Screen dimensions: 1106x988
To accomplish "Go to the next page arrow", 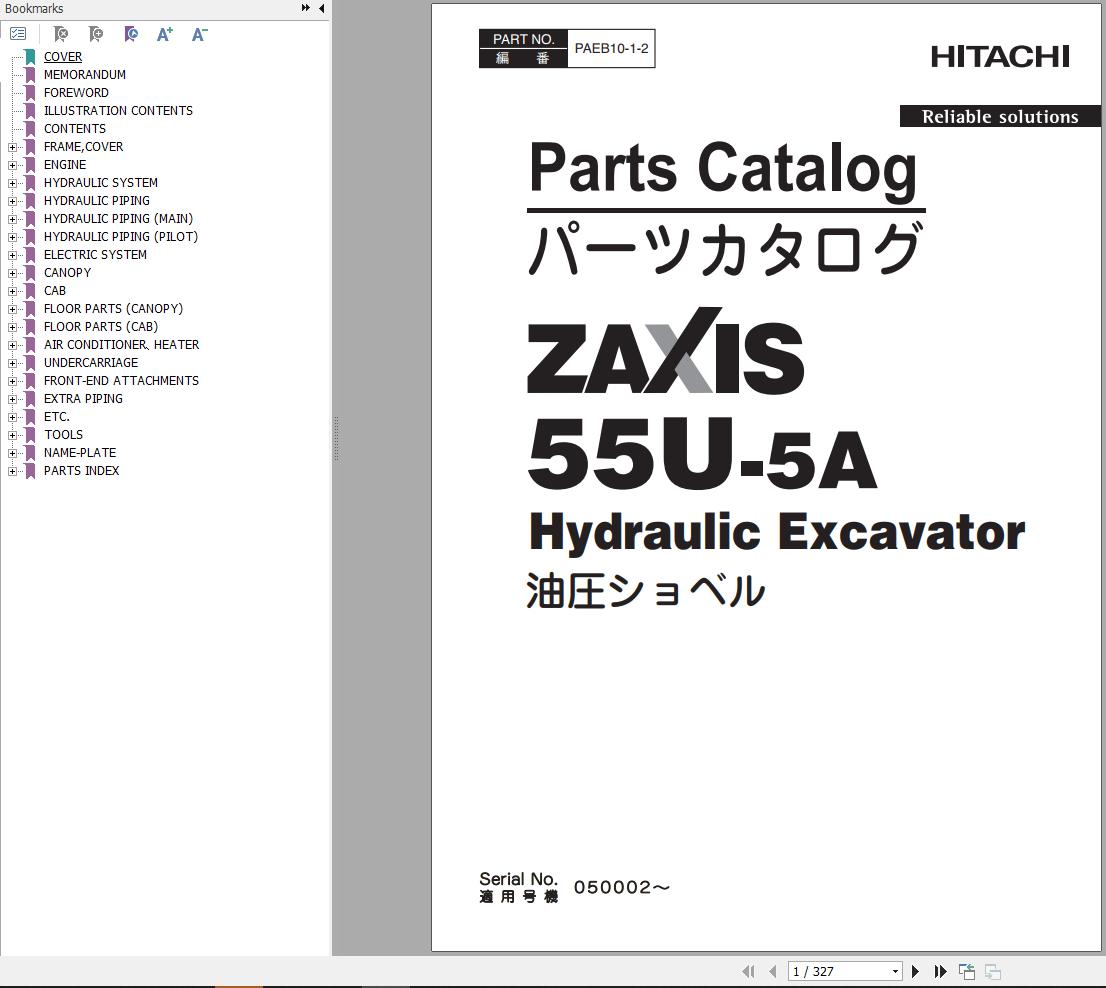I will click(915, 971).
